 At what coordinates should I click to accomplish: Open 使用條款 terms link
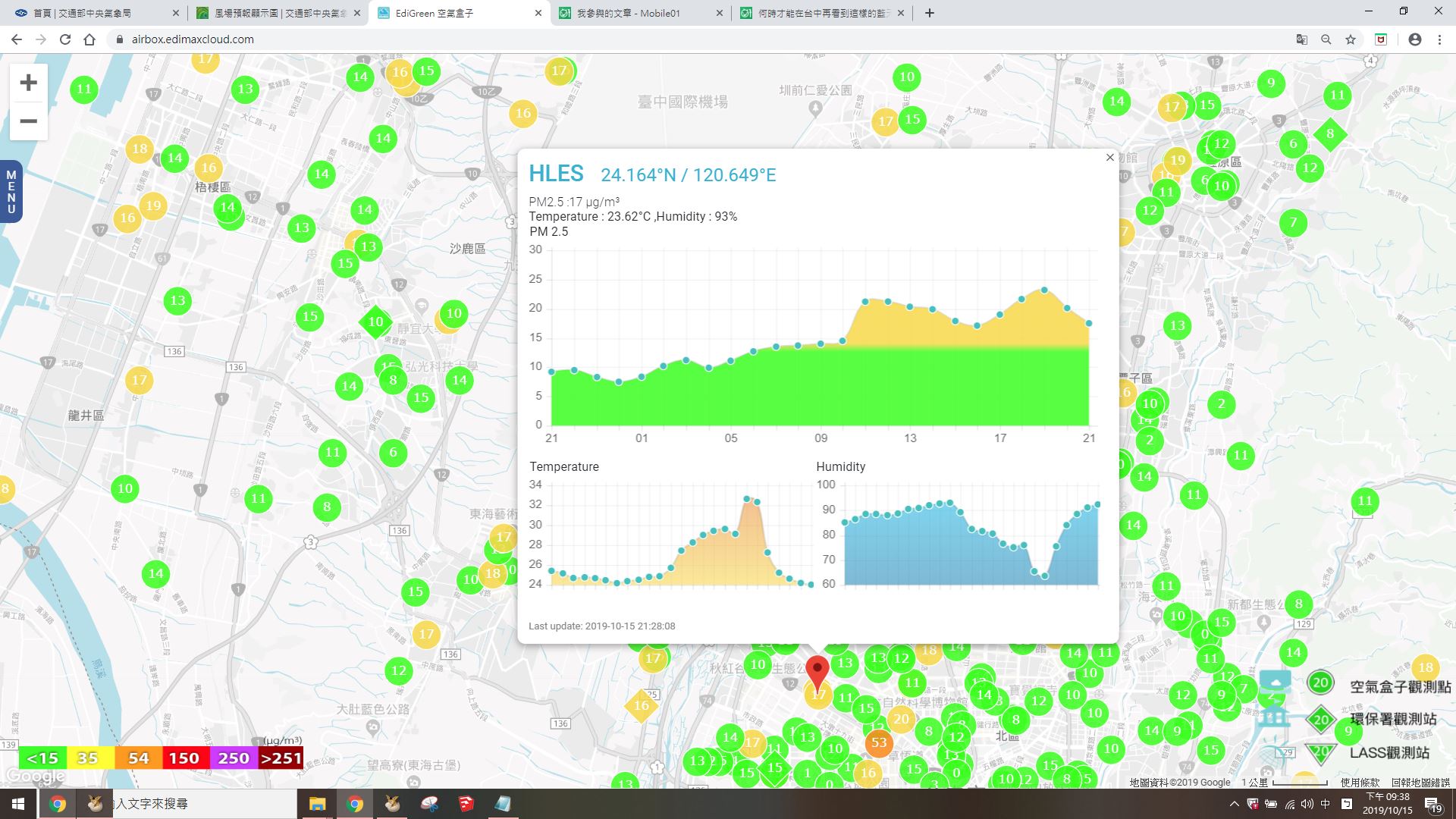(1360, 782)
